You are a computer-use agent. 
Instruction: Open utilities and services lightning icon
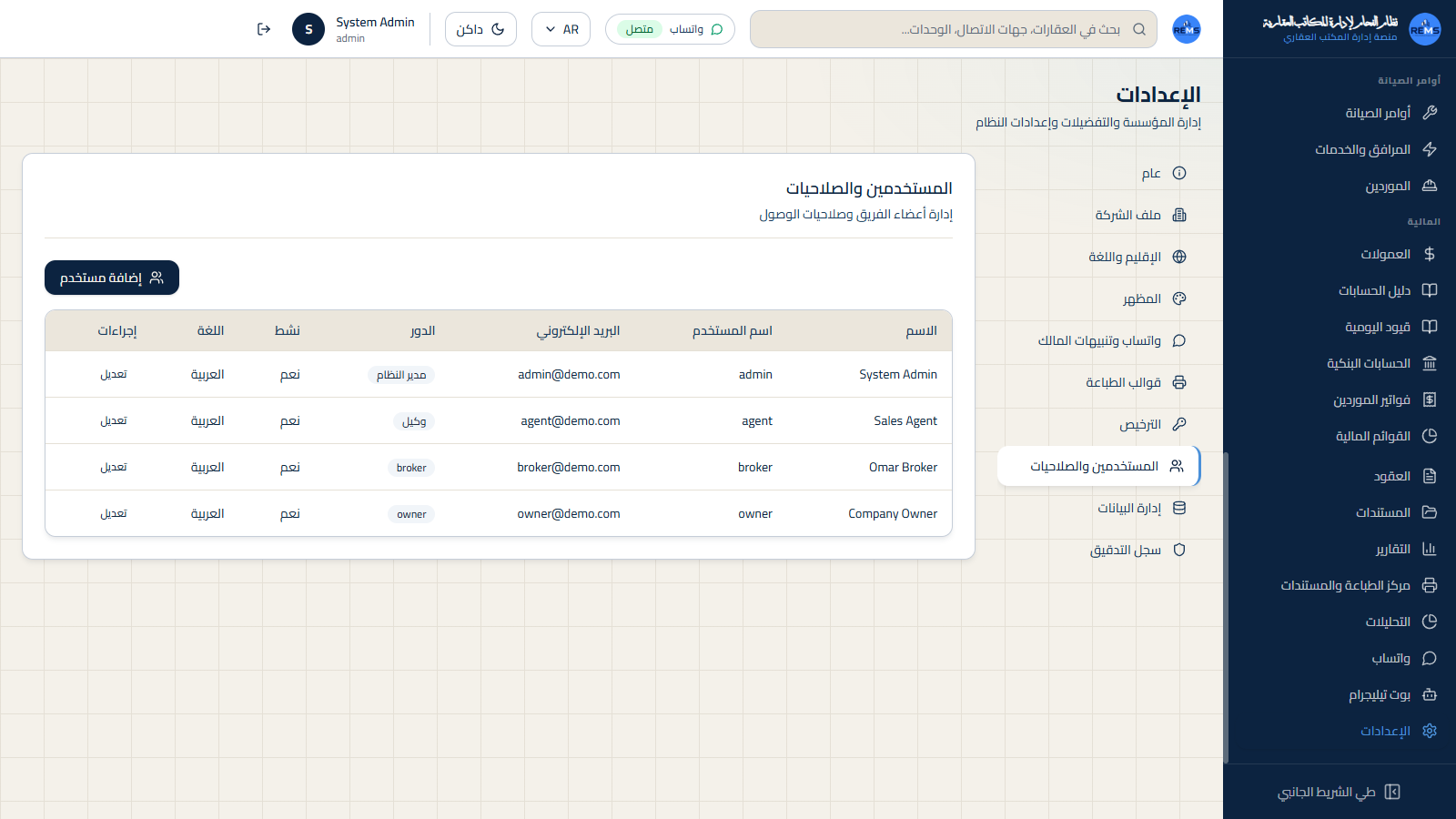(1430, 149)
